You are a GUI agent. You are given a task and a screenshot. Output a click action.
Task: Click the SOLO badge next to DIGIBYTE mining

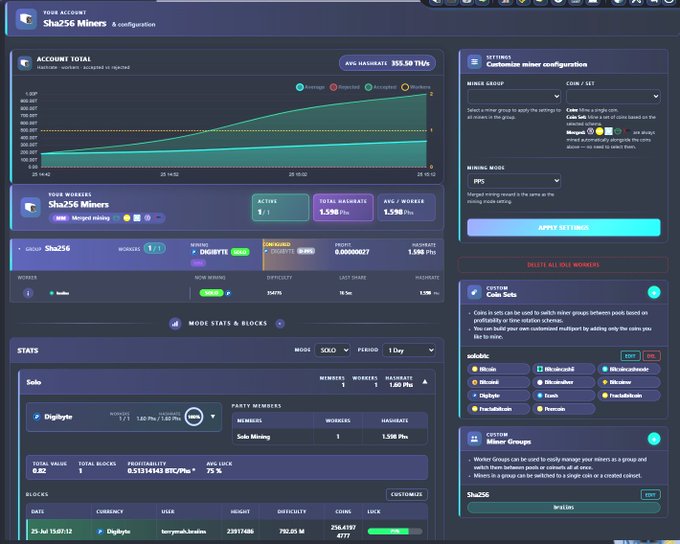tap(240, 252)
